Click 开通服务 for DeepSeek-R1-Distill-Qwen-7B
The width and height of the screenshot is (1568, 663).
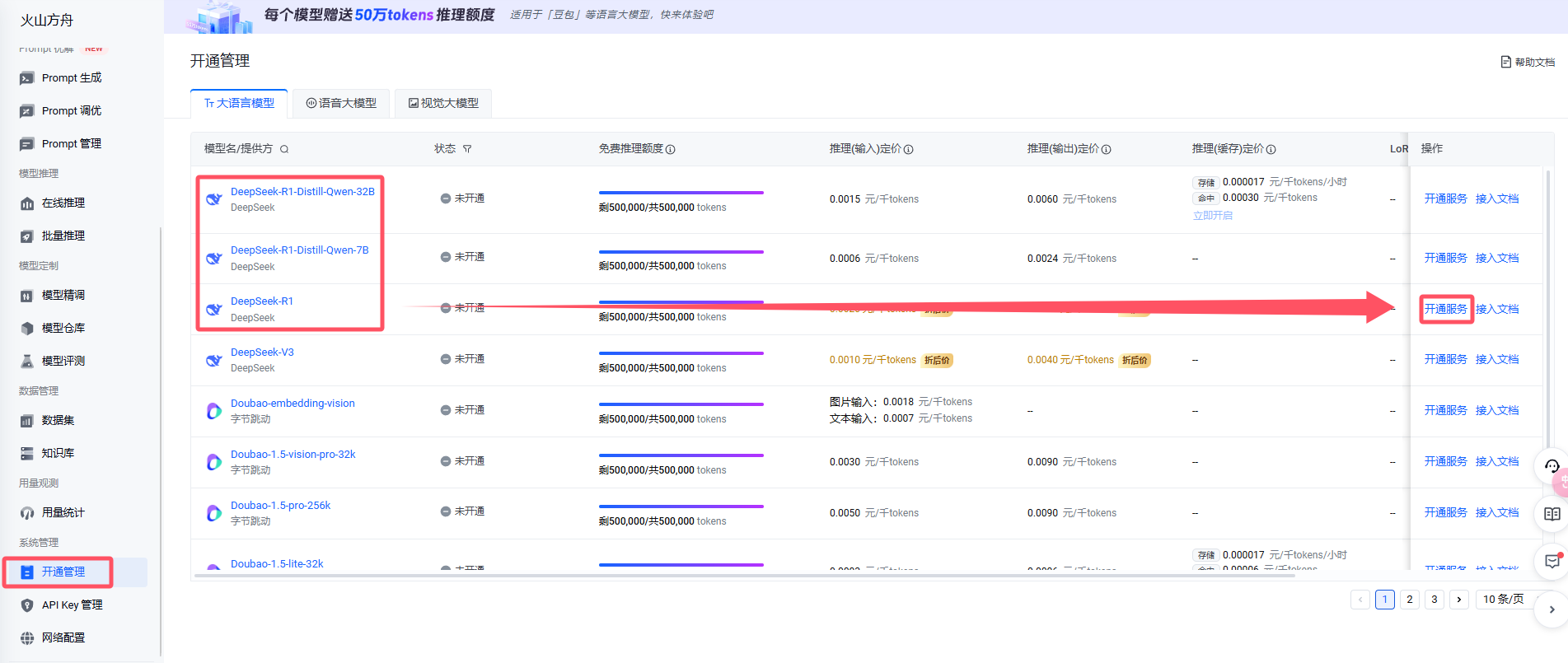[x=1446, y=258]
